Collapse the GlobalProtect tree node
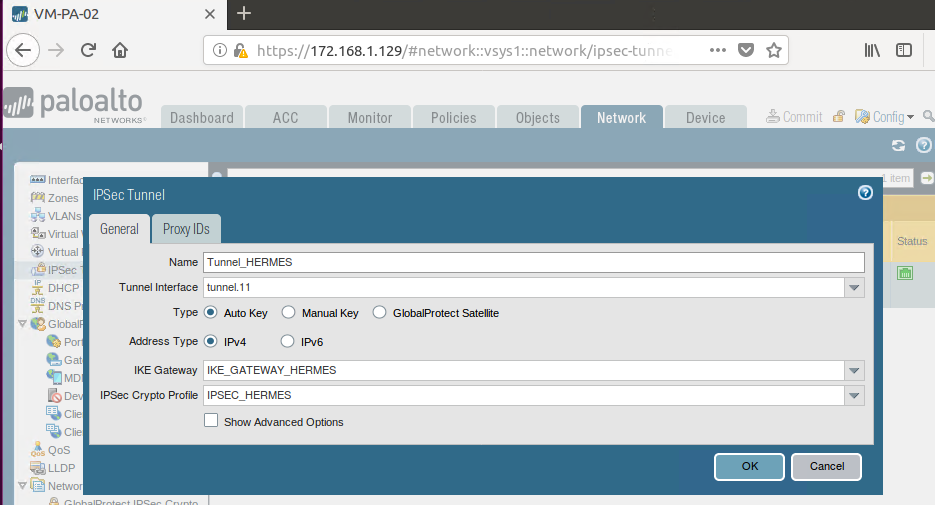The image size is (941, 505). [22, 324]
